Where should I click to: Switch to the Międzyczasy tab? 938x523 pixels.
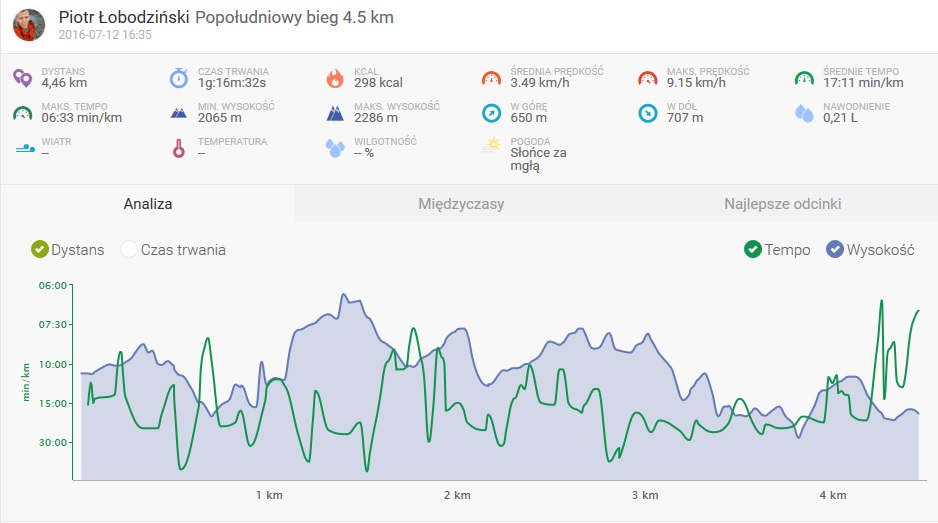click(460, 204)
